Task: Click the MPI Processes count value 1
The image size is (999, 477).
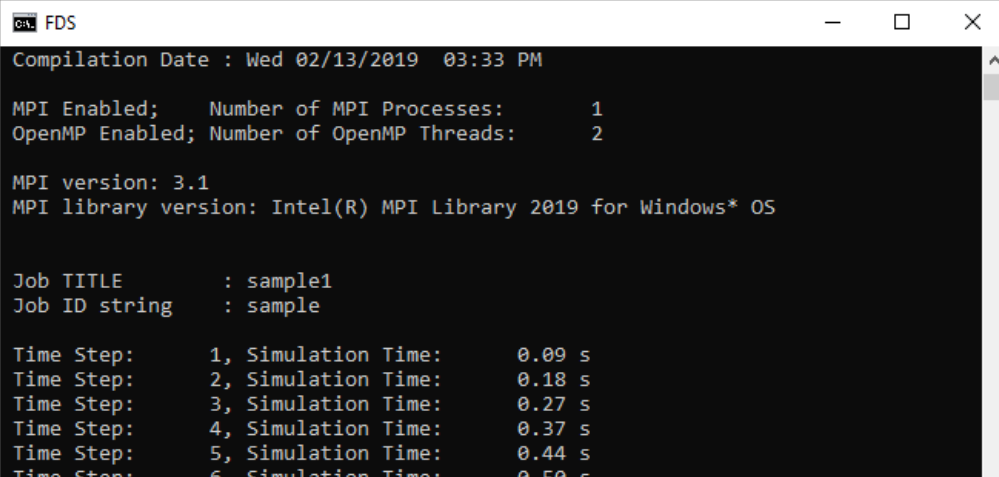Action: tap(597, 109)
